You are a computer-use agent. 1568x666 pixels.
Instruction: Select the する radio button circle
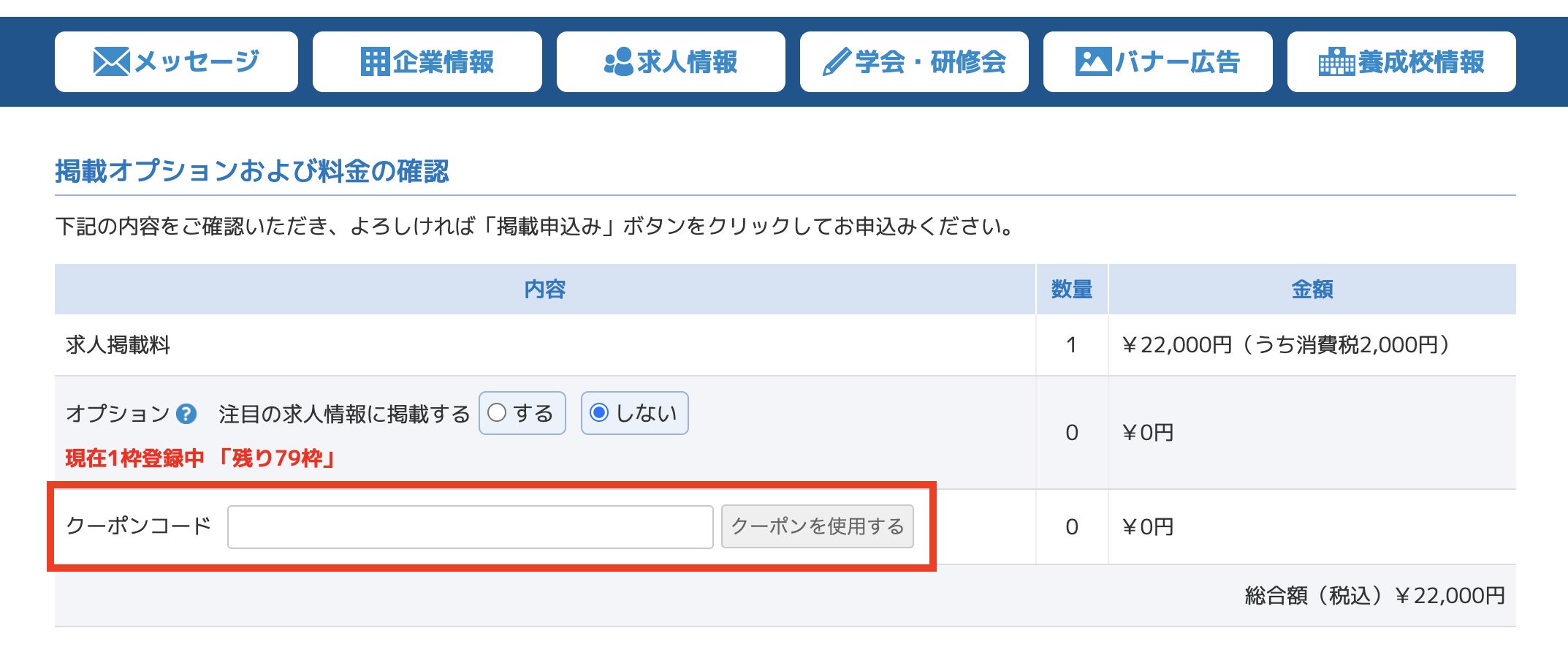point(497,413)
